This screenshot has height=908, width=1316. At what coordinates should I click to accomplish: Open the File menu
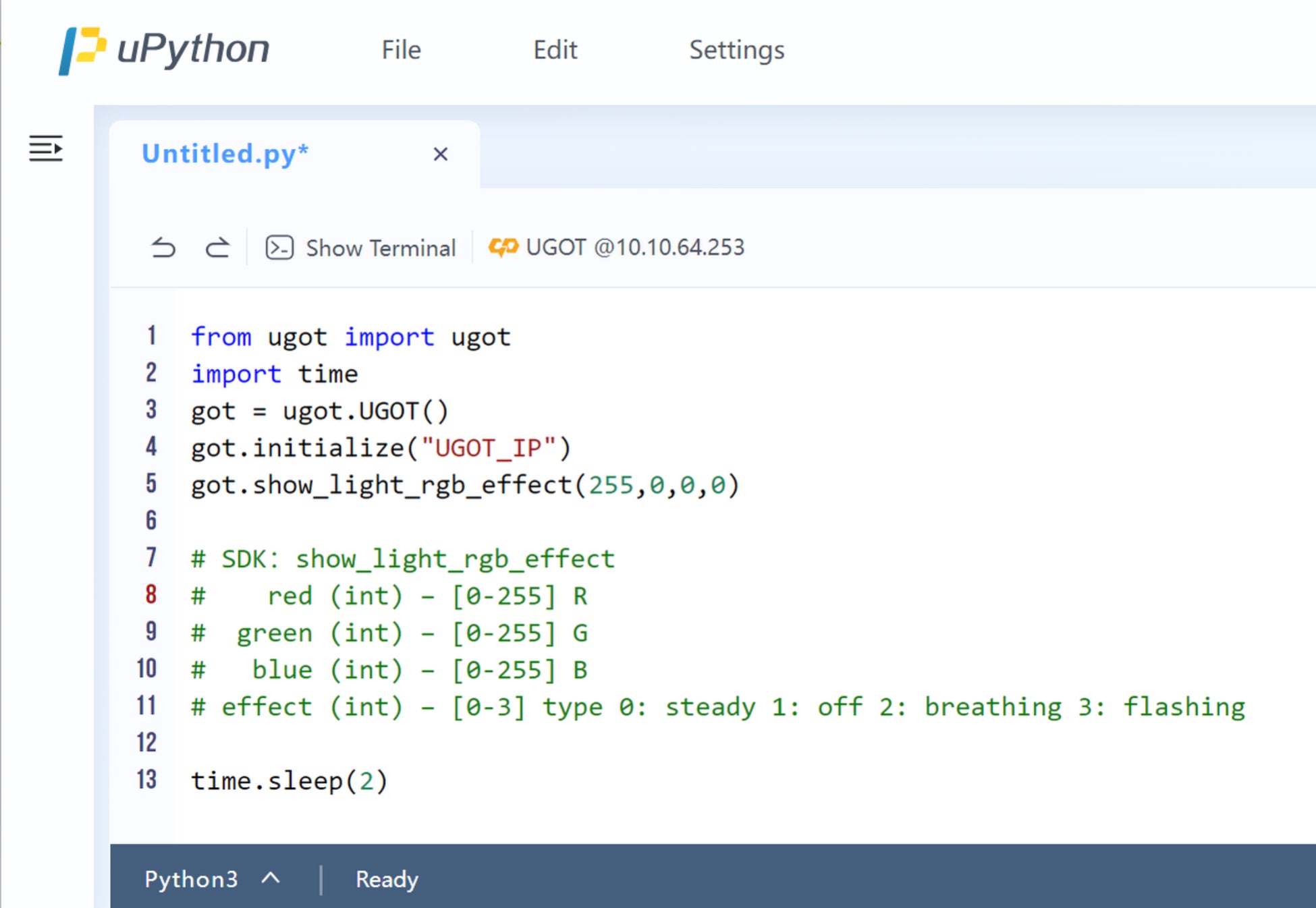pyautogui.click(x=401, y=50)
